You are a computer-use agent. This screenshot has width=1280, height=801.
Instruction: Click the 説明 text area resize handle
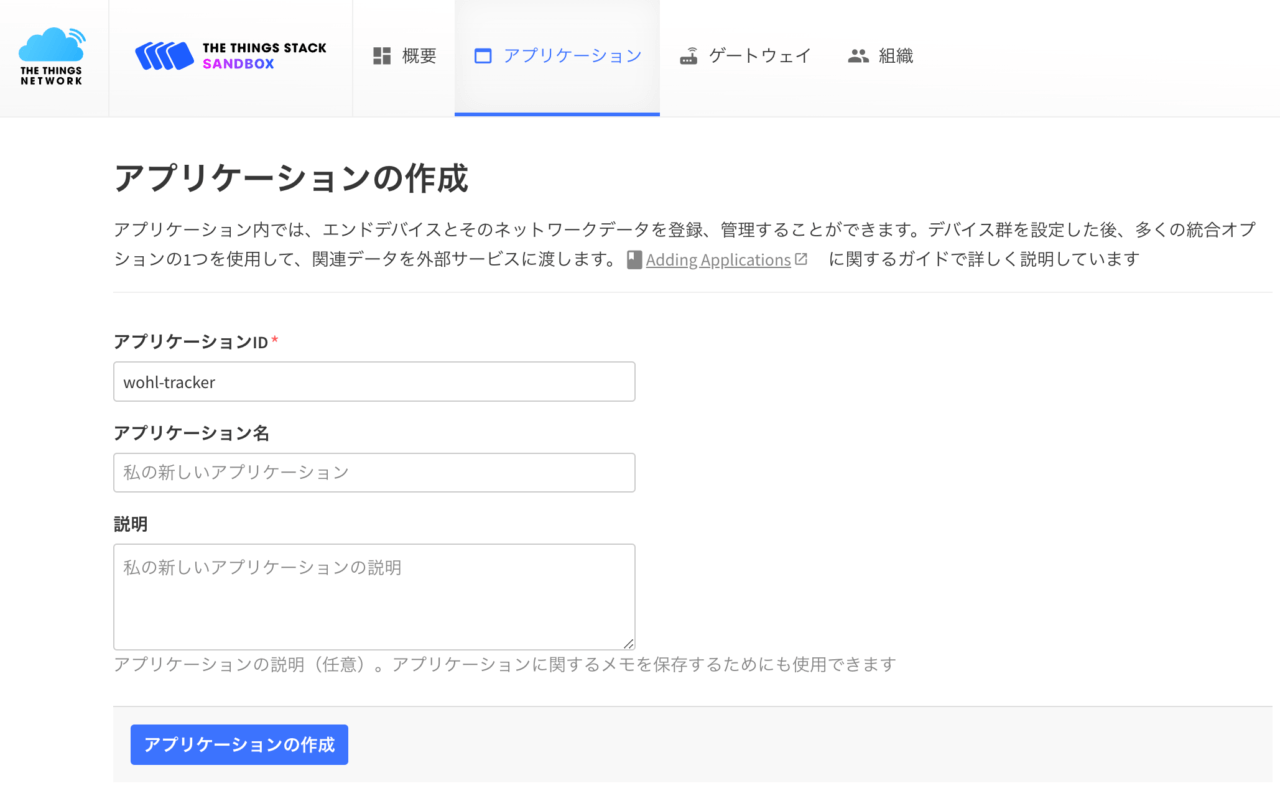pos(629,644)
